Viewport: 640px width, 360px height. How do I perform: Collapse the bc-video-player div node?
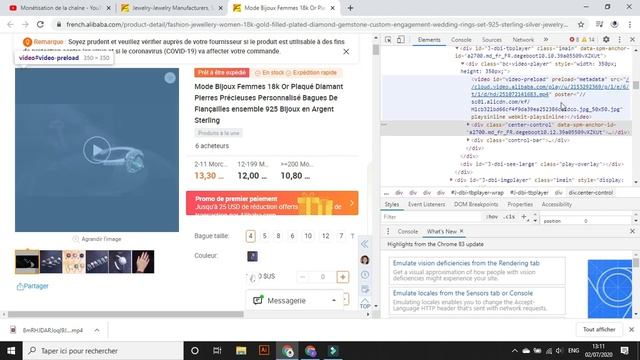(463, 64)
